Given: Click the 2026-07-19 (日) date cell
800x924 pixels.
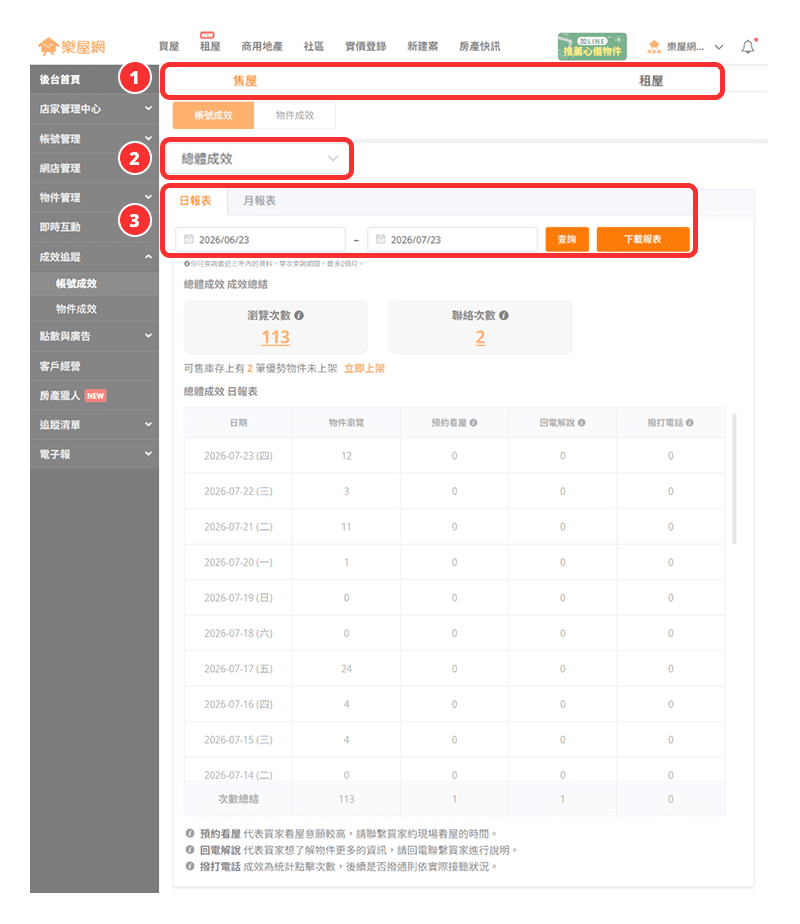Looking at the screenshot, I should (238, 598).
